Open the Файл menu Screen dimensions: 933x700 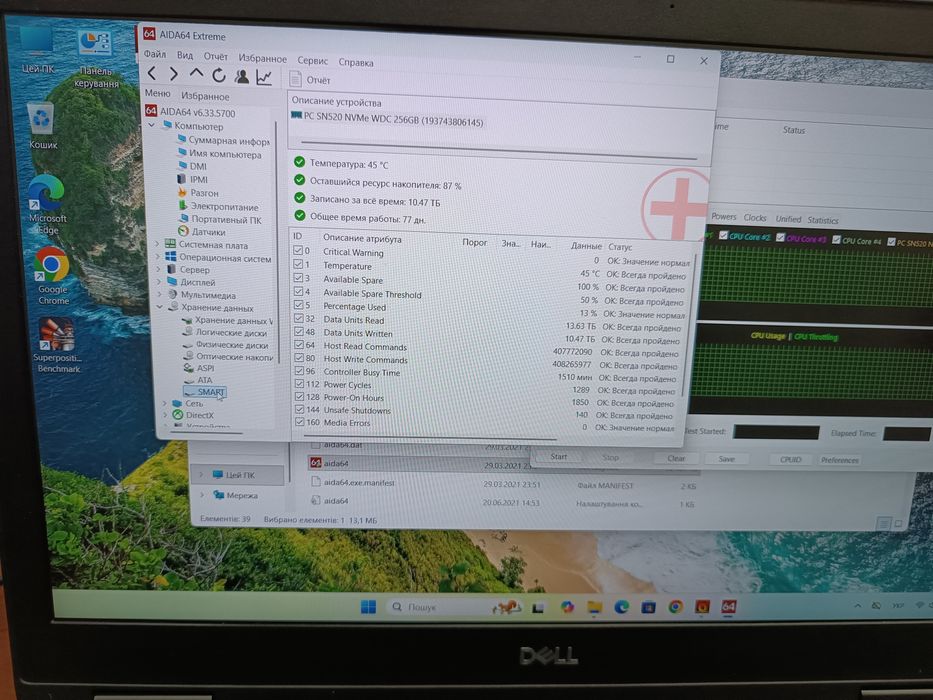pos(155,54)
